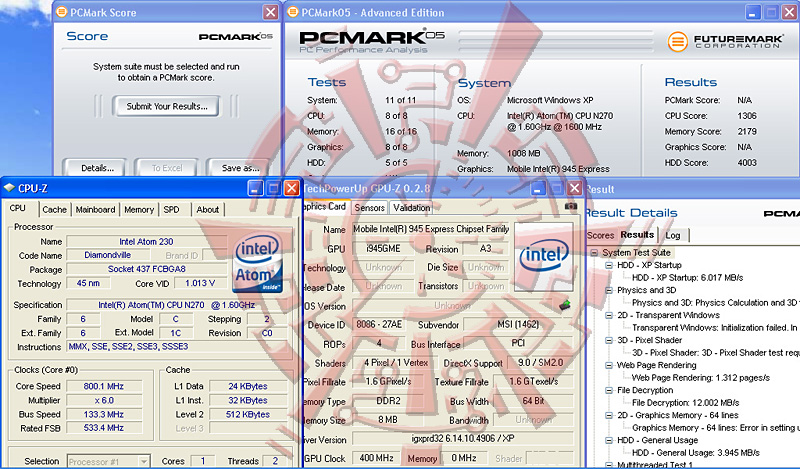
Task: Click the camera screenshot icon in GPU-Z
Action: point(570,206)
